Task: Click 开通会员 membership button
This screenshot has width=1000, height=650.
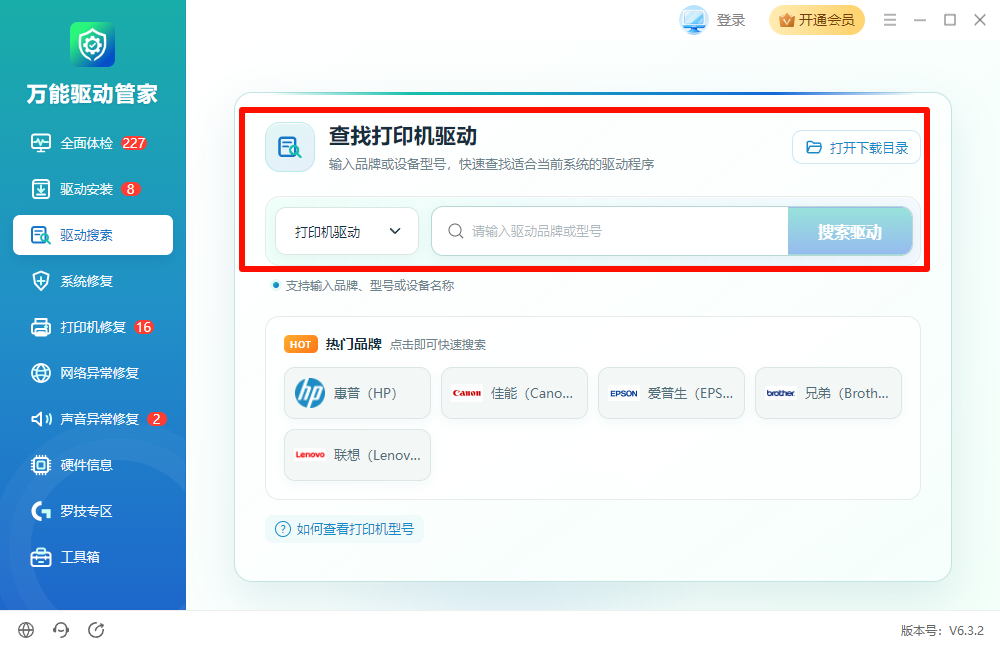Action: 816,20
